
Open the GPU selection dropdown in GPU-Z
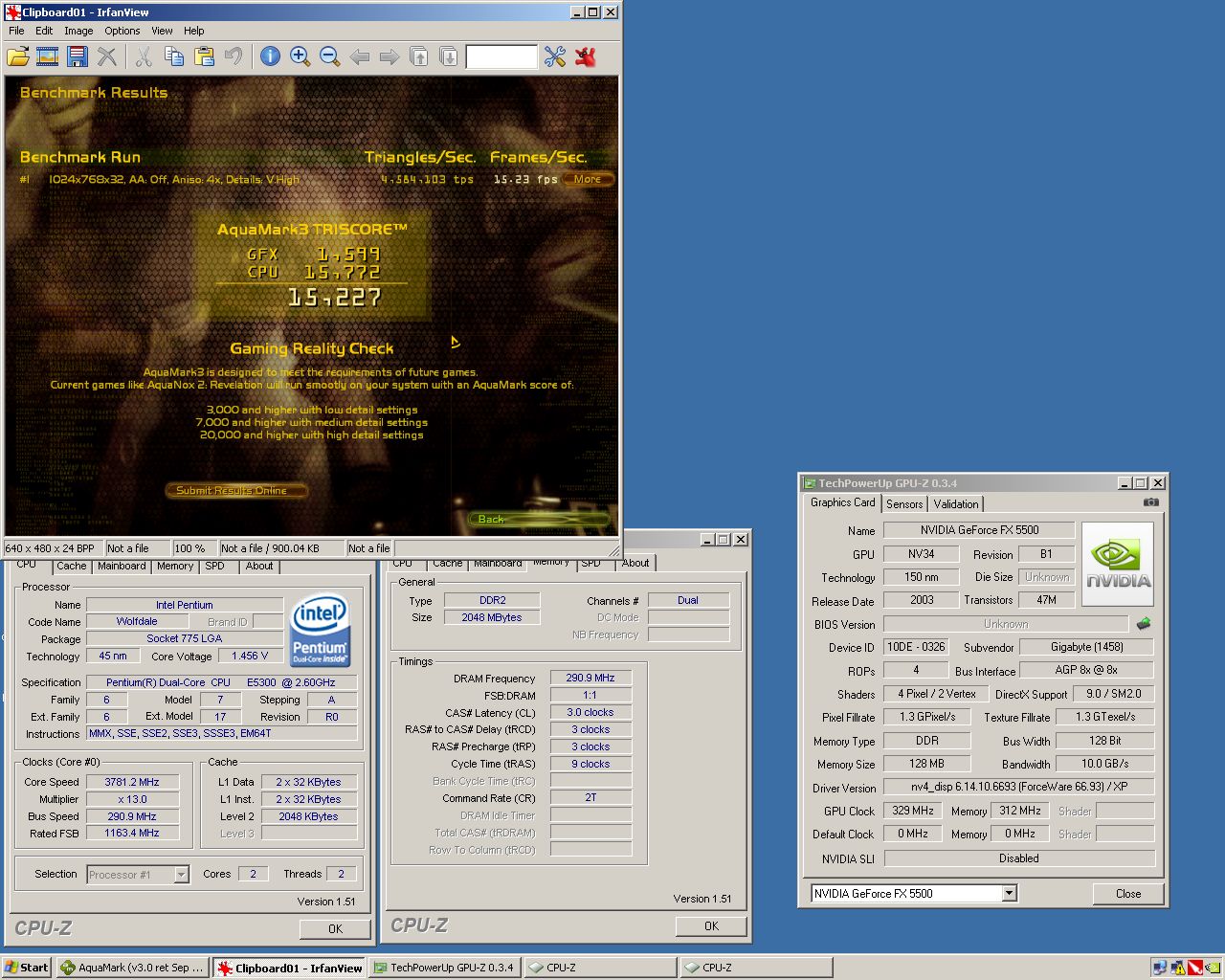(x=1009, y=893)
